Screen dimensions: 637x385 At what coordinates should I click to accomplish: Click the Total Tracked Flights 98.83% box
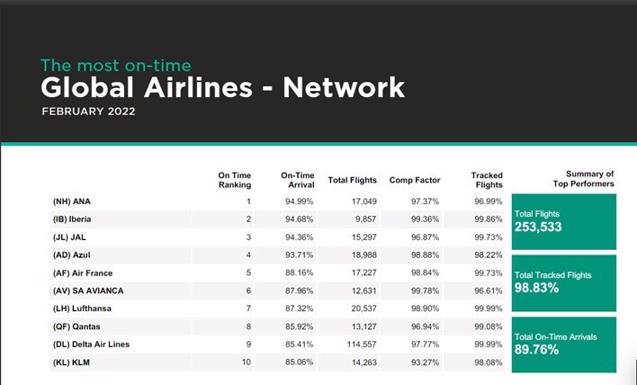click(564, 283)
